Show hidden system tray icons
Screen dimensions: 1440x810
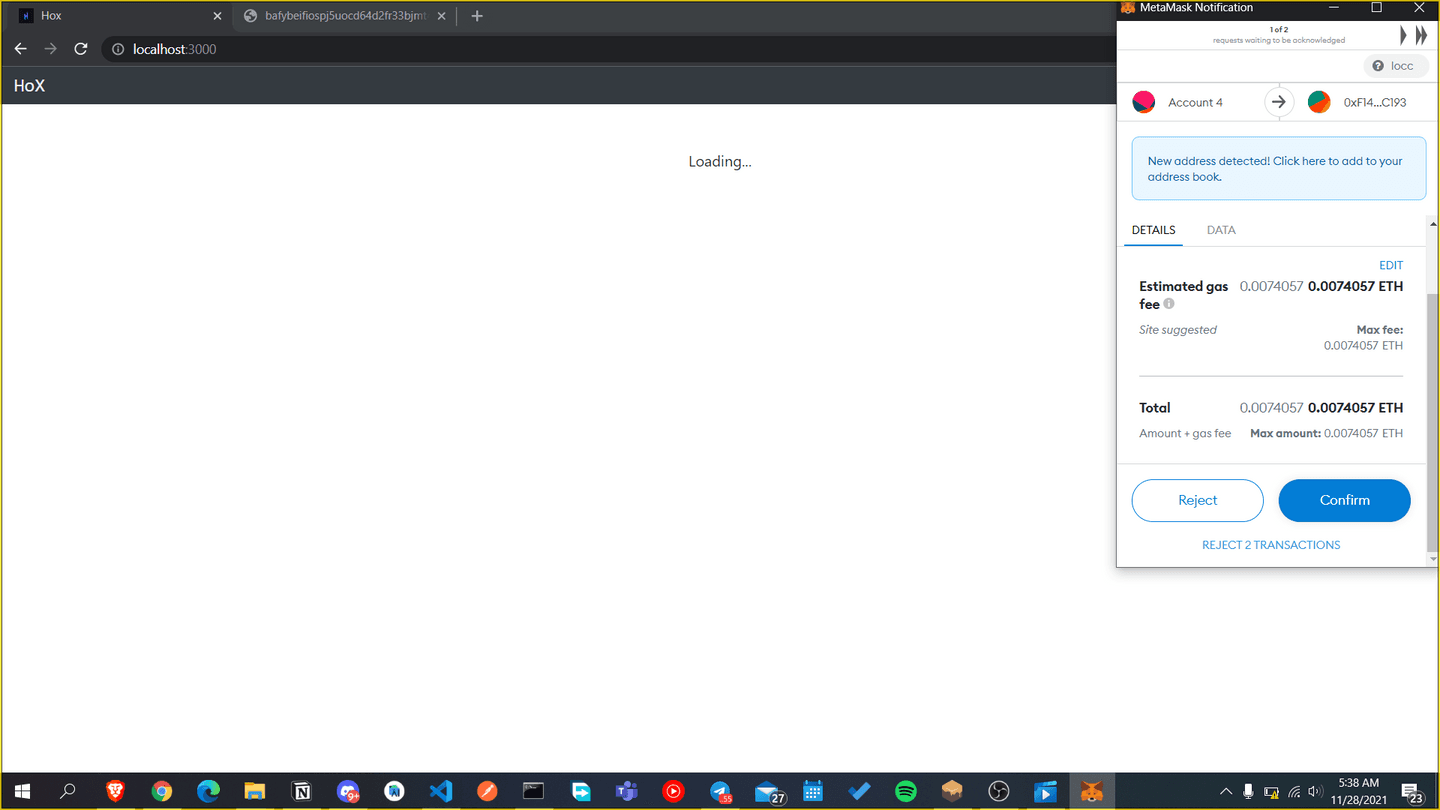tap(1226, 791)
